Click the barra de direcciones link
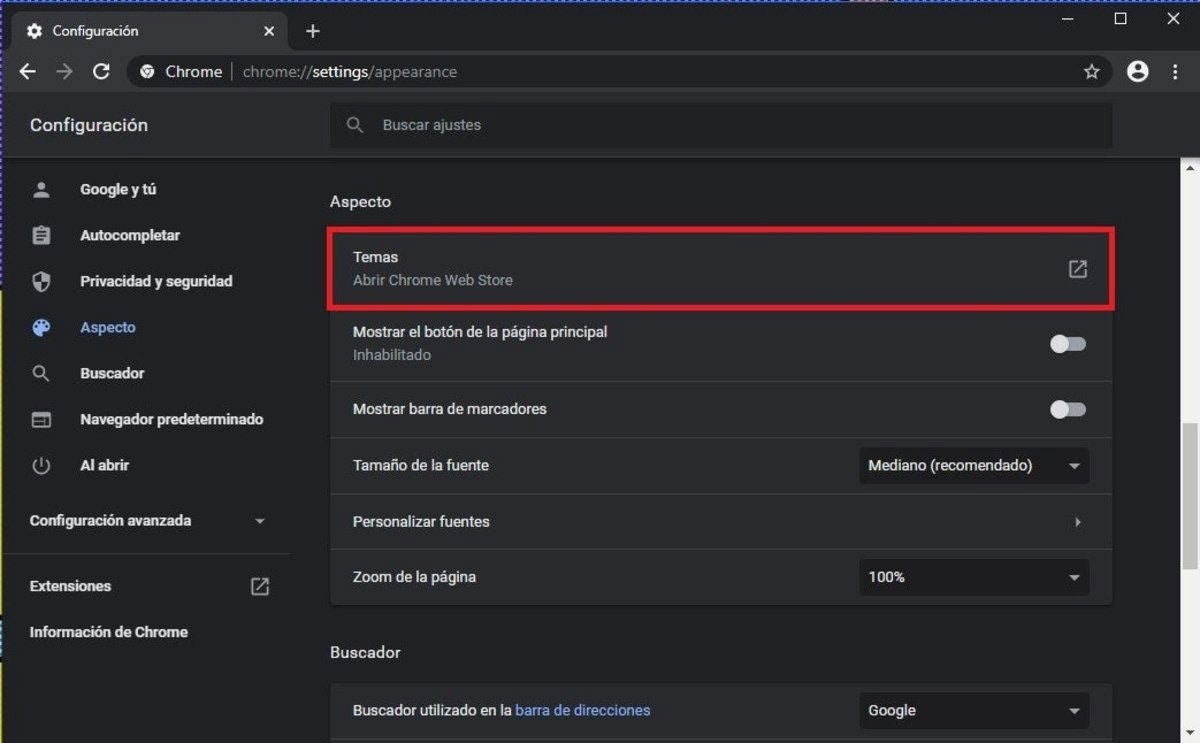 tap(582, 711)
